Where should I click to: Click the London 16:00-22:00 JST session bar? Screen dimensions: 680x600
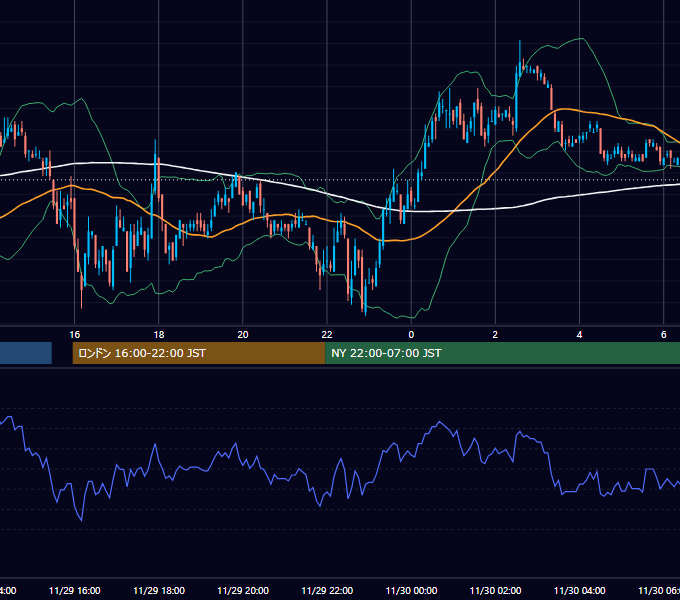click(199, 353)
